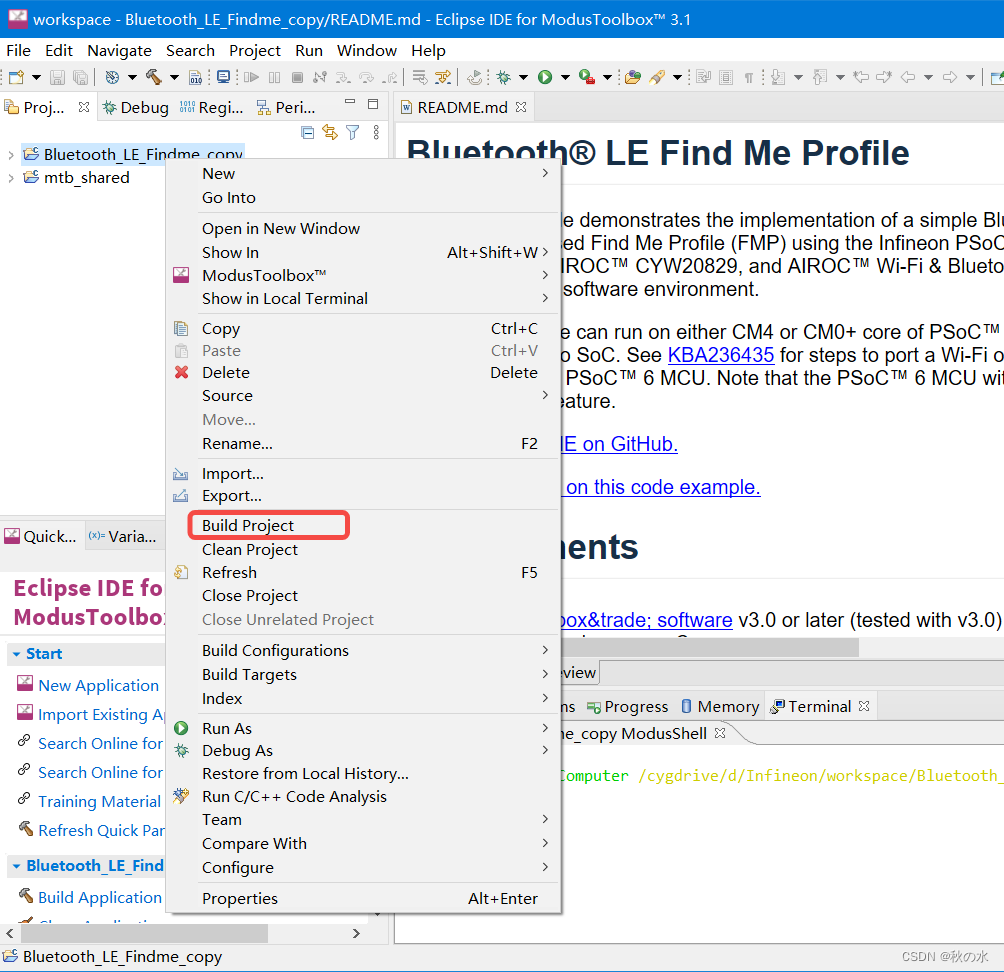Open the Project Explorer view menu dots
The width and height of the screenshot is (1004, 972).
point(376,133)
